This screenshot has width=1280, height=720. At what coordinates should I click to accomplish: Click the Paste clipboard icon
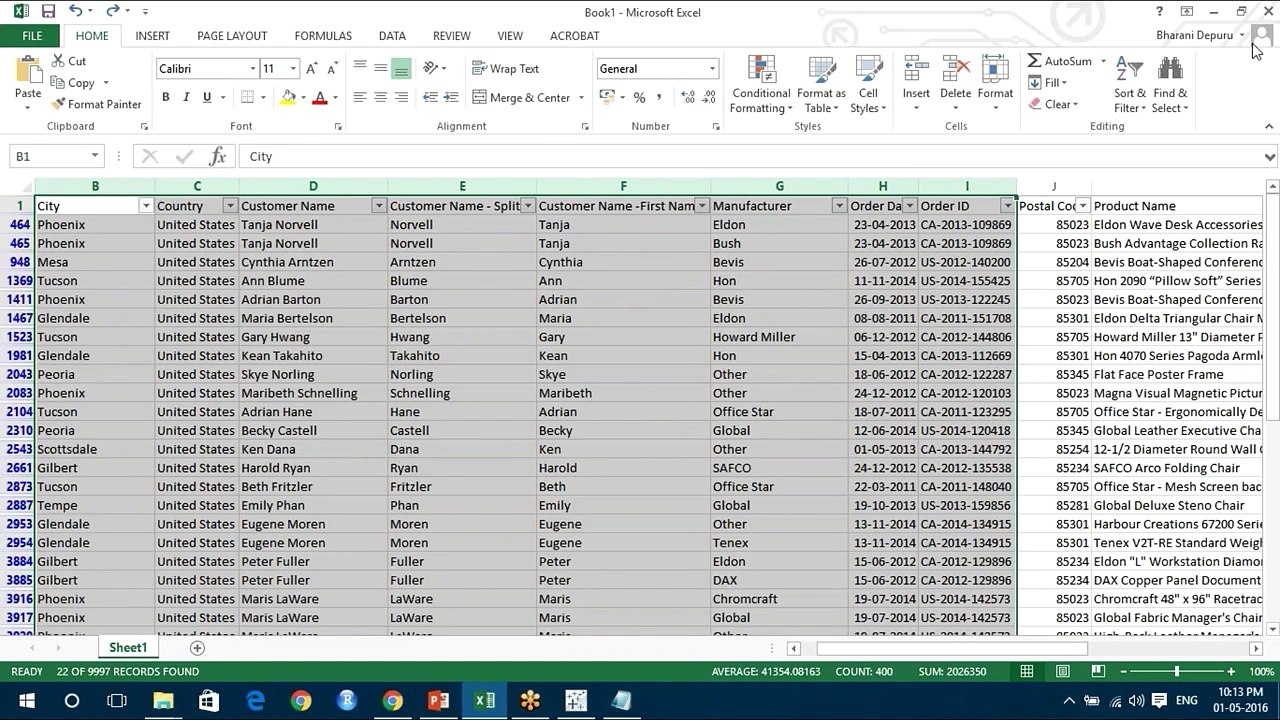click(x=28, y=72)
